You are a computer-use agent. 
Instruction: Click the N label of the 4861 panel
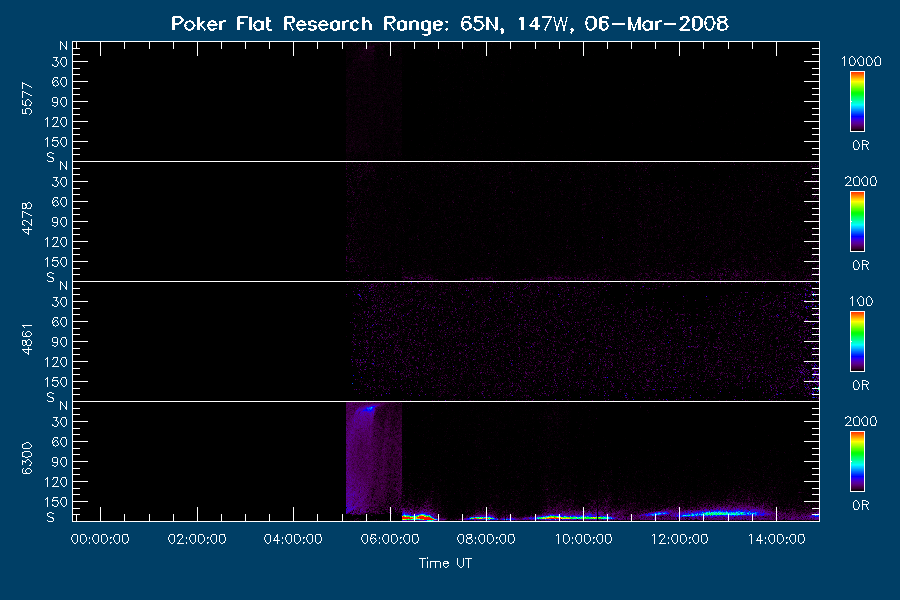tap(63, 286)
